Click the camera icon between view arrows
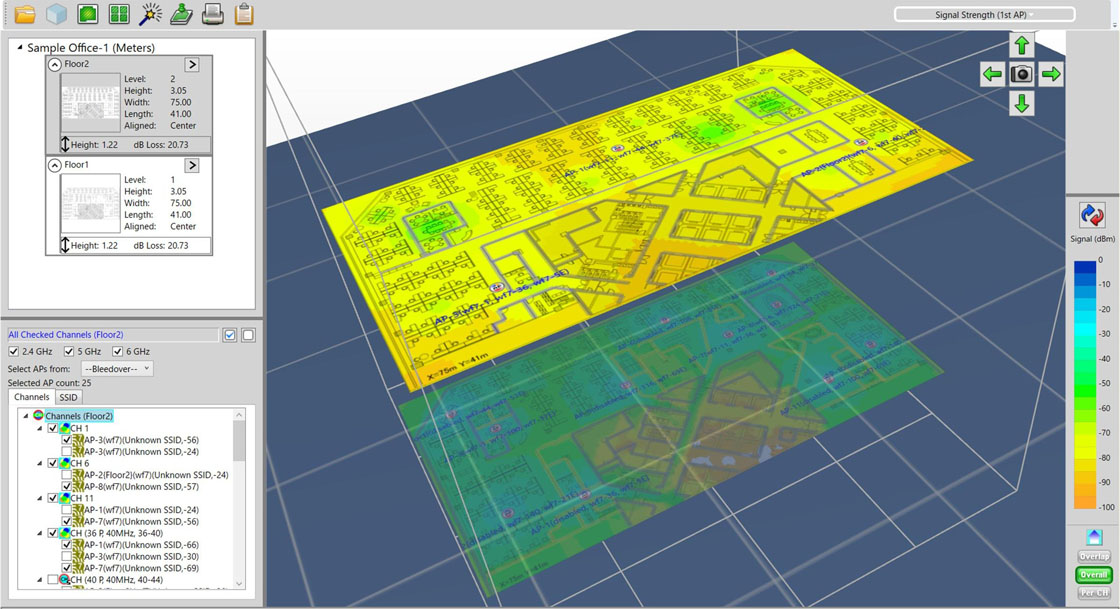The width and height of the screenshot is (1120, 609). tap(1021, 74)
